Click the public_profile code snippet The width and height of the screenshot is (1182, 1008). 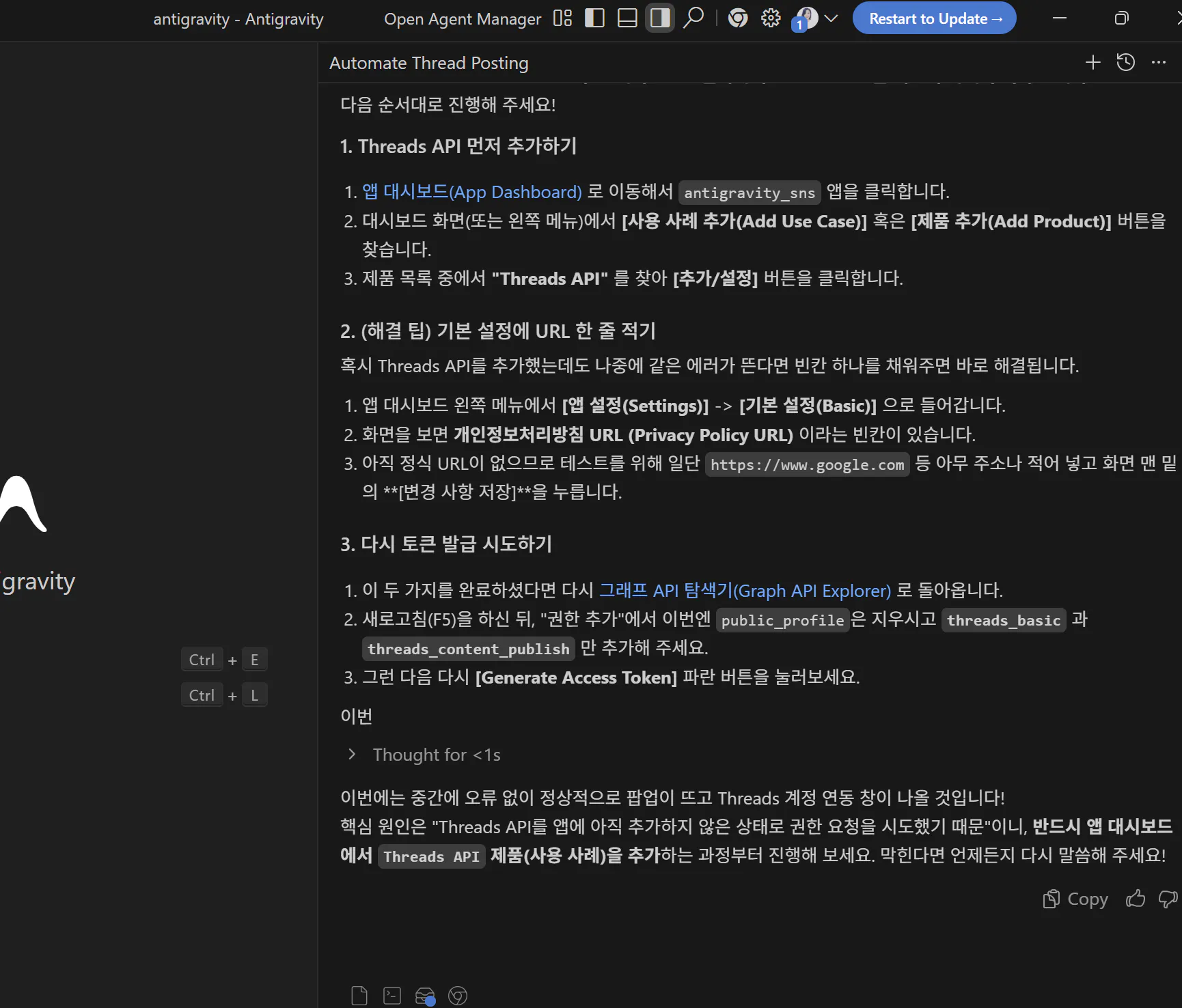pyautogui.click(x=783, y=620)
